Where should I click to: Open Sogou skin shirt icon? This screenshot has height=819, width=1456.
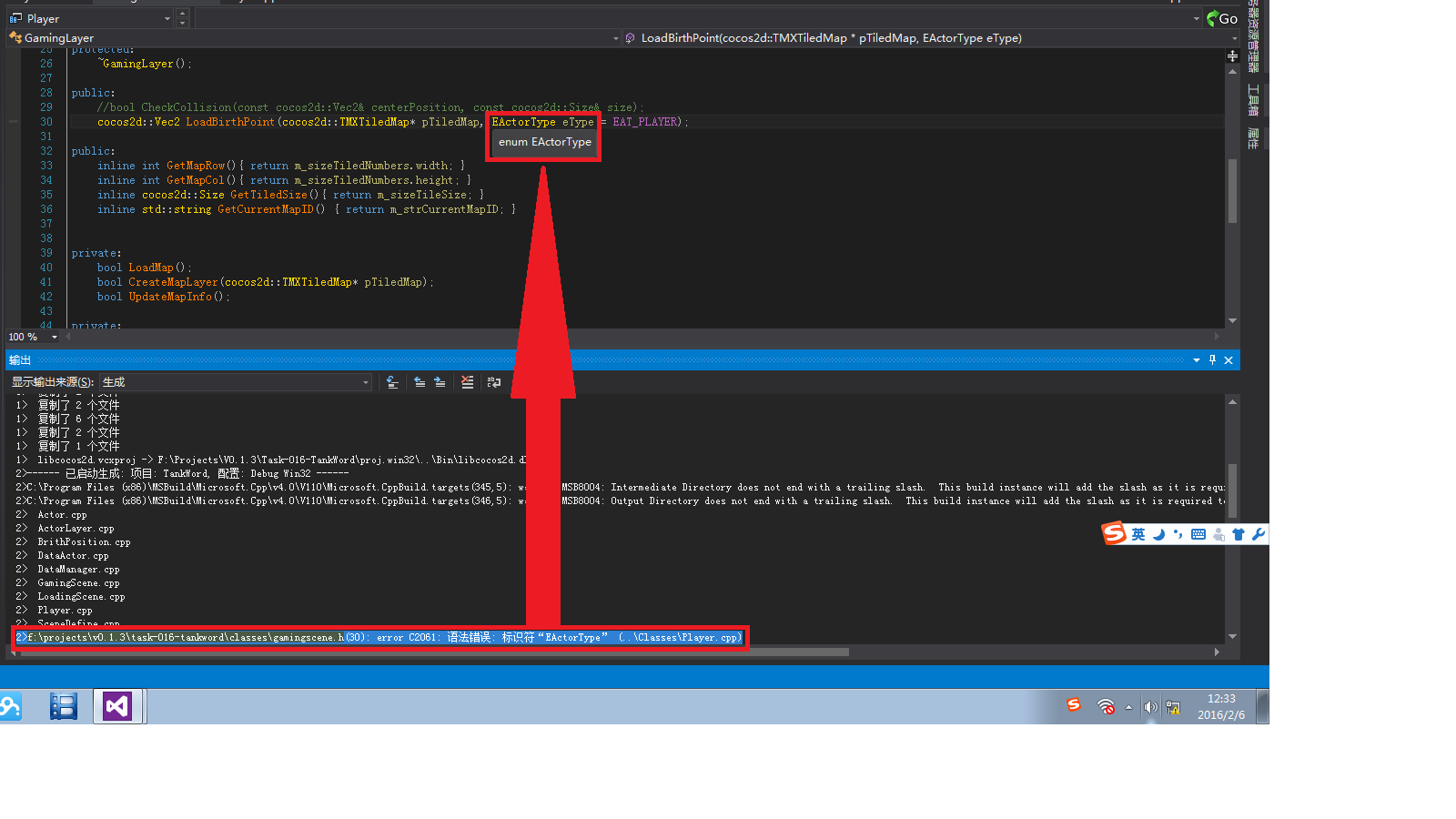[1239, 534]
